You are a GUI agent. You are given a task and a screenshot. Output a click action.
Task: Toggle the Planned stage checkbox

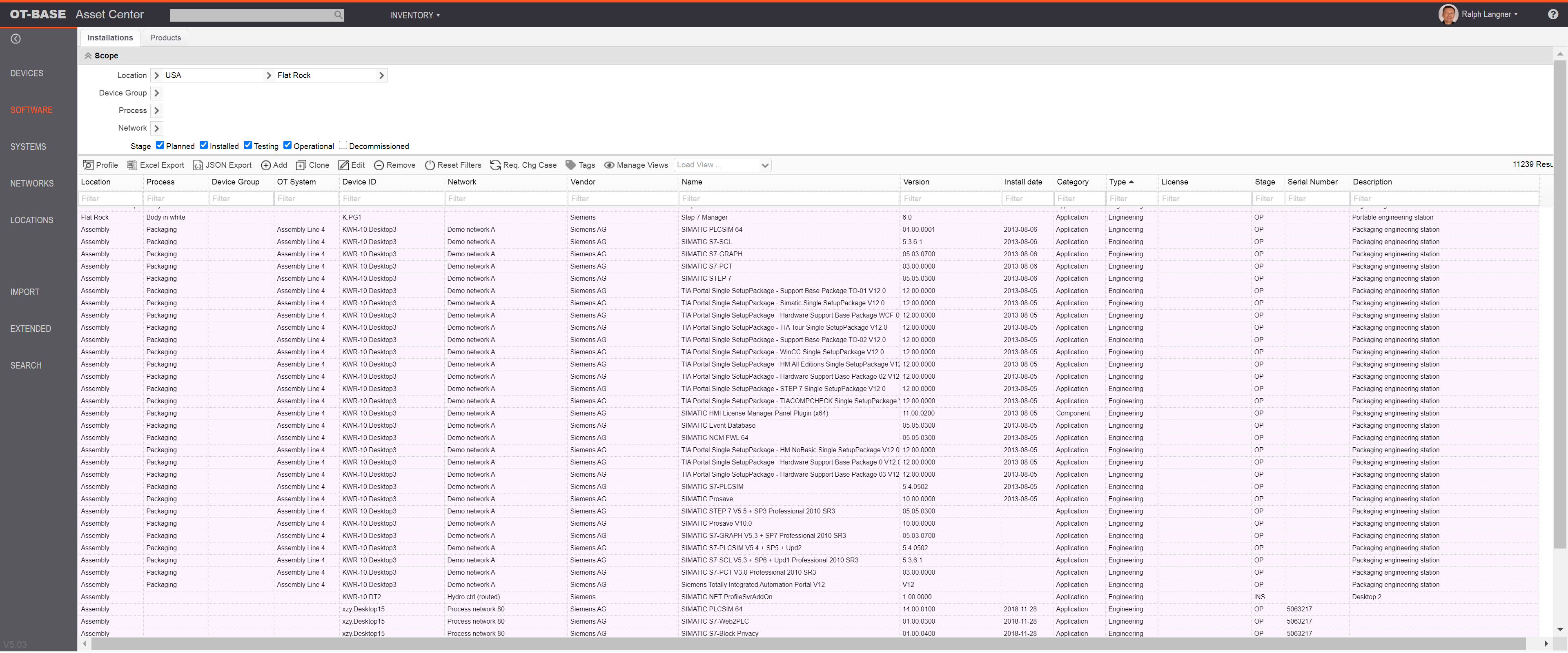(160, 145)
